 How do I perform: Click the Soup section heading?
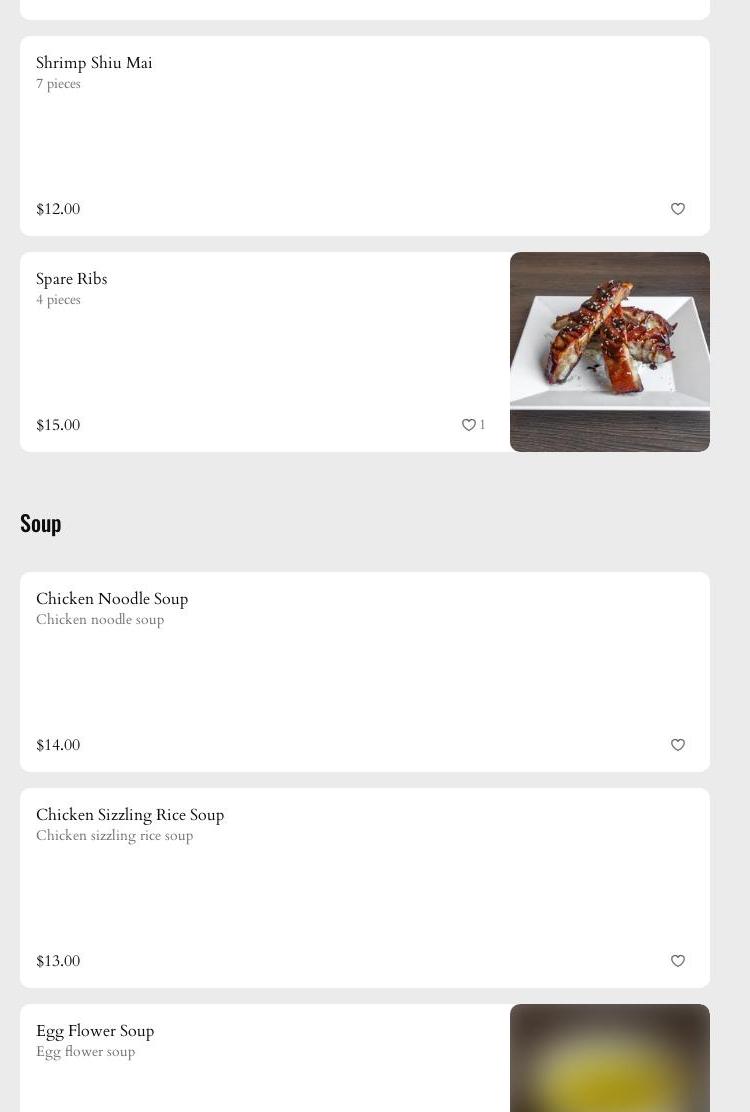pos(41,523)
